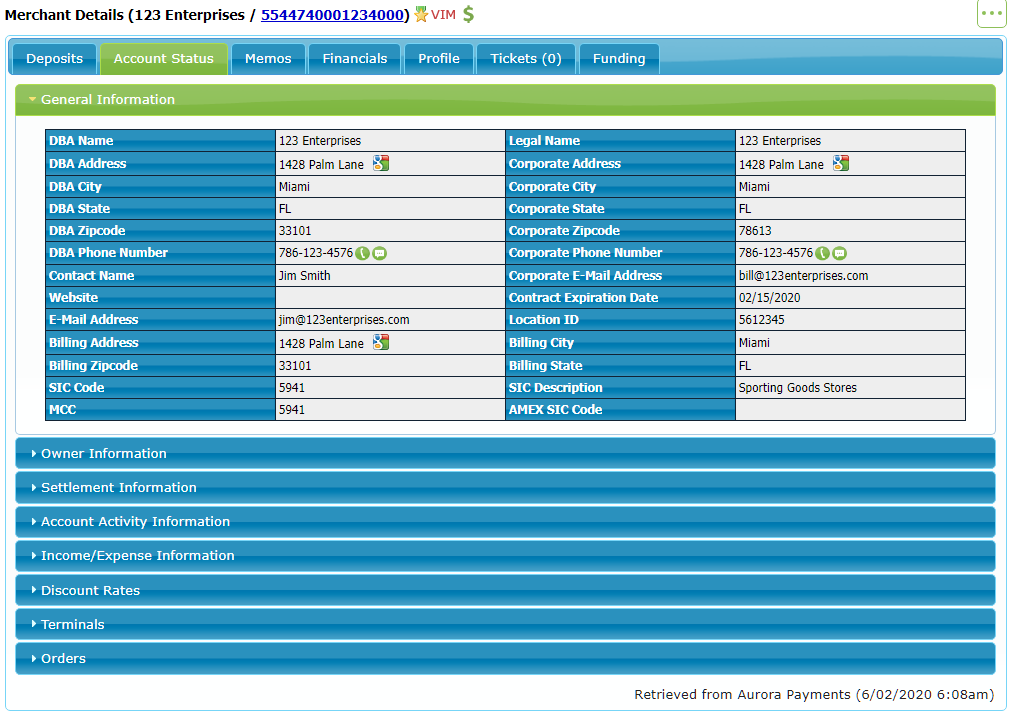Click the VIM star icon in header
The width and height of the screenshot is (1012, 716).
pyautogui.click(x=421, y=14)
